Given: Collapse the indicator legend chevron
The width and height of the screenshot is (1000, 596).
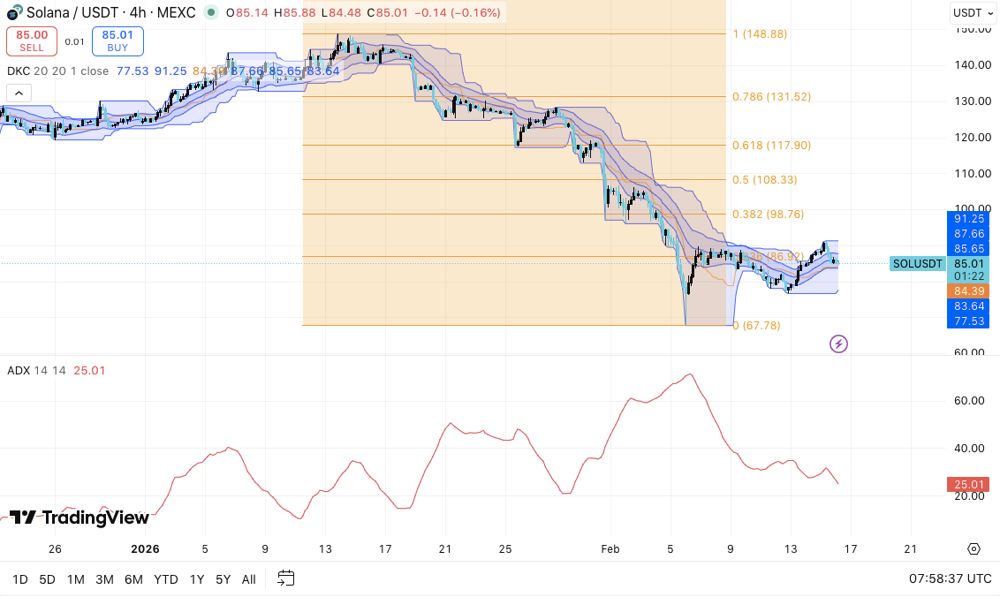Looking at the screenshot, I should 19,94.
